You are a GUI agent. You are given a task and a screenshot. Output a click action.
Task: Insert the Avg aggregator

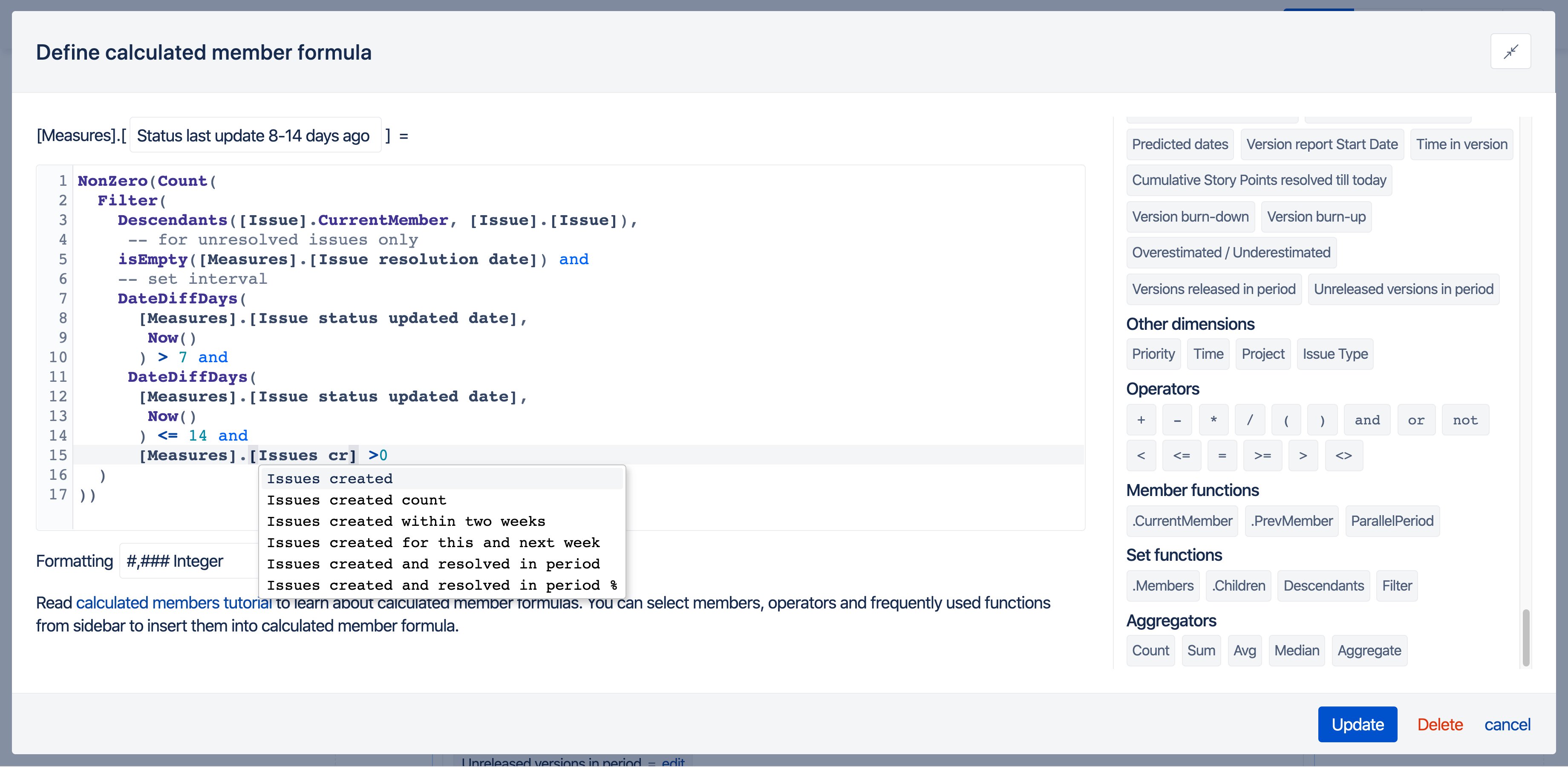coord(1244,651)
